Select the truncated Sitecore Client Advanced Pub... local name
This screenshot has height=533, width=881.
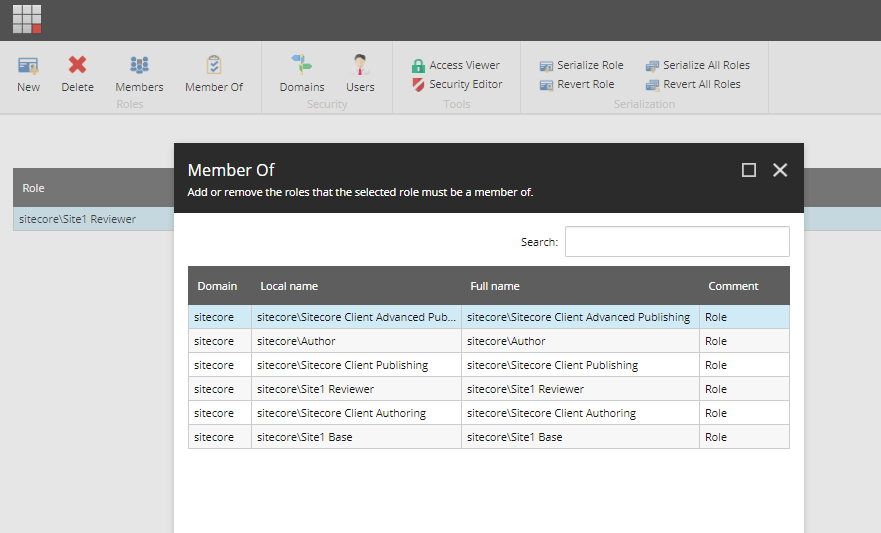tap(356, 317)
